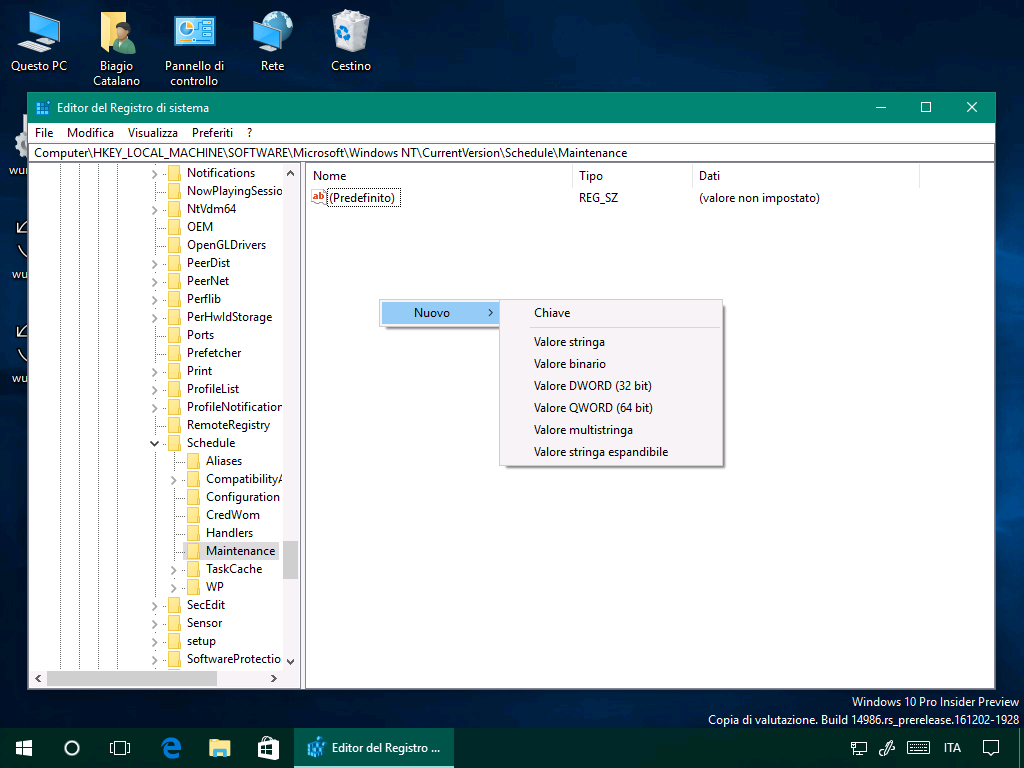Open the ? help menu

[x=249, y=133]
